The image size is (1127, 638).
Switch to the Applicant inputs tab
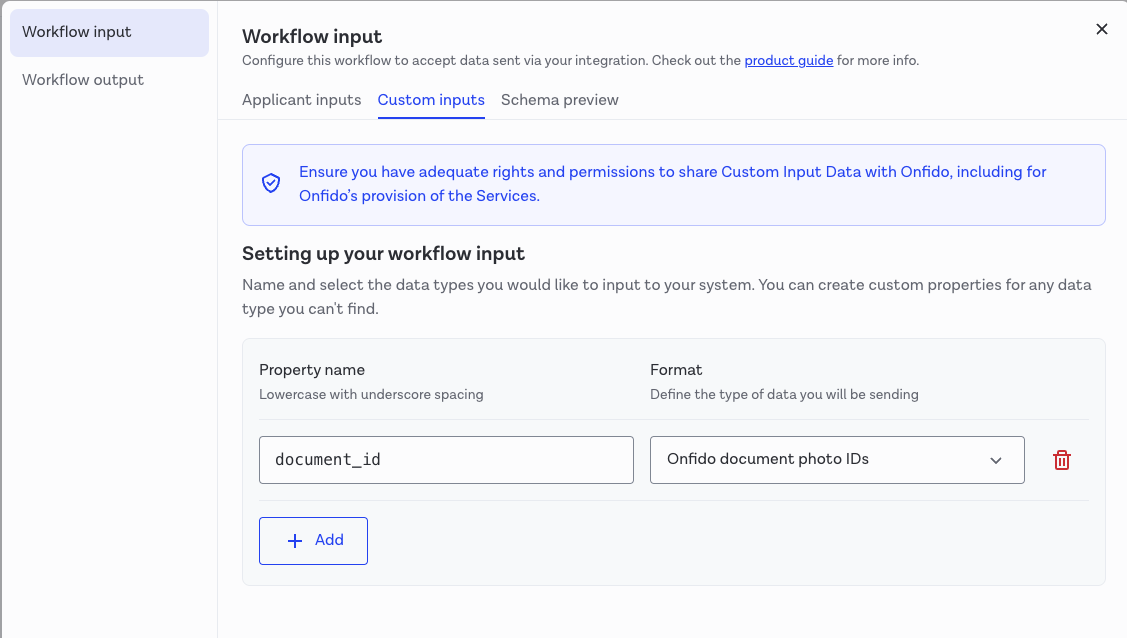[x=301, y=100]
